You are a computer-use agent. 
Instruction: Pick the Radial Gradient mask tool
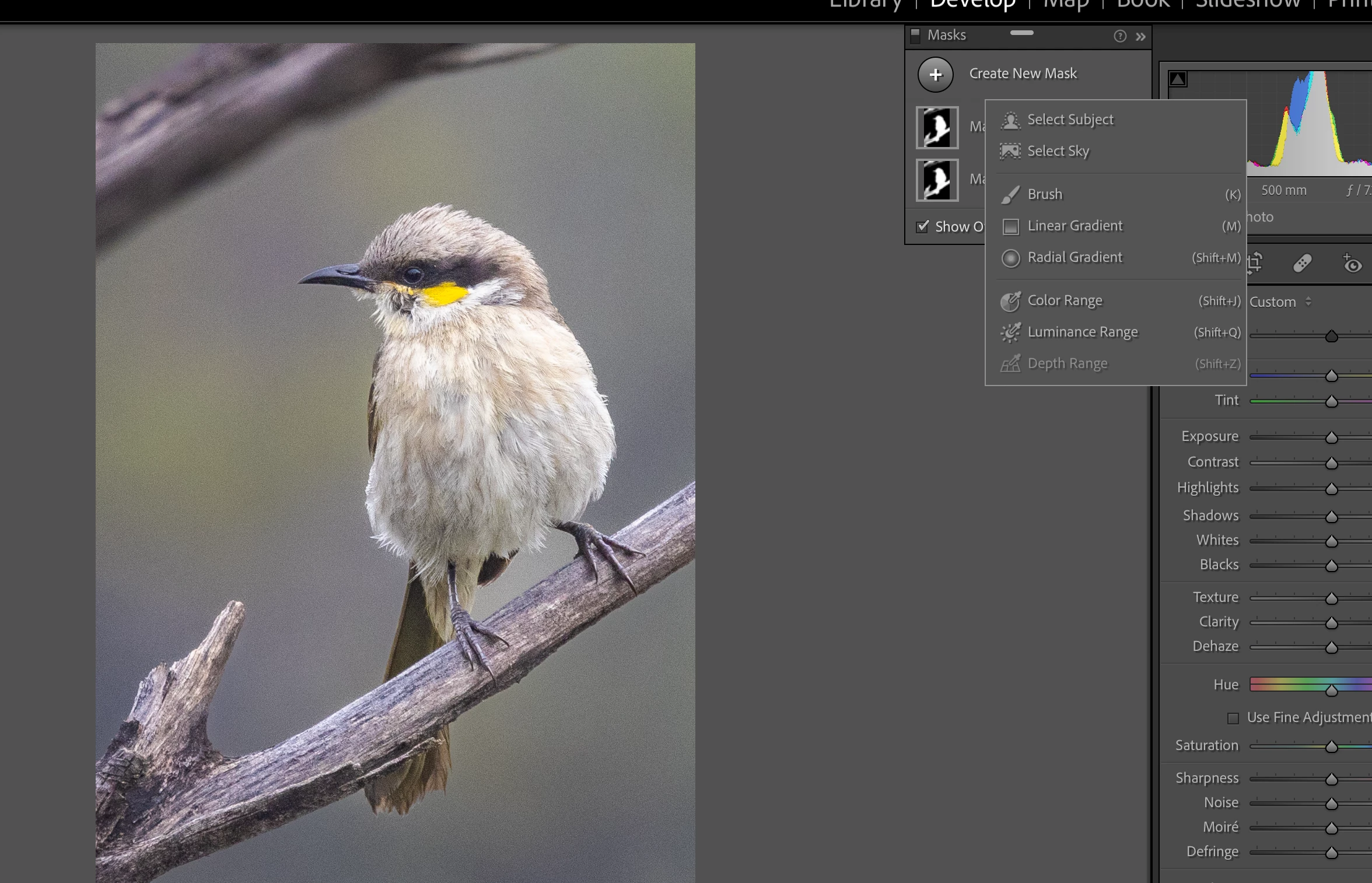tap(1074, 257)
